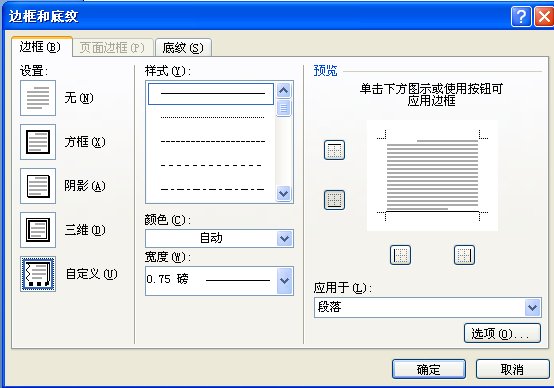
Task: Click the 方框 (X) label text
Action: coord(85,142)
